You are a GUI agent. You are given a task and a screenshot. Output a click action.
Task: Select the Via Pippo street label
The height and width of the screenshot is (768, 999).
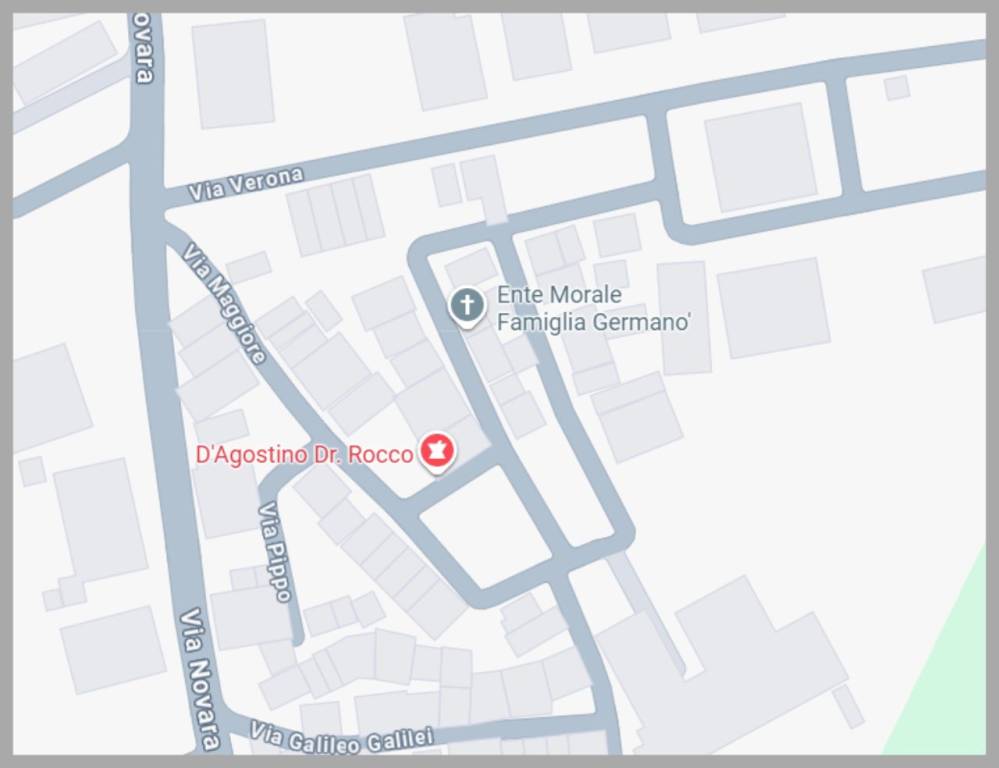pos(275,552)
